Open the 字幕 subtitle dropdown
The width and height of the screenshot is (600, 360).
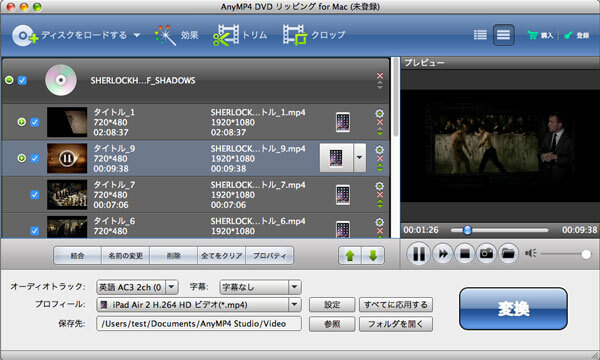click(x=295, y=287)
